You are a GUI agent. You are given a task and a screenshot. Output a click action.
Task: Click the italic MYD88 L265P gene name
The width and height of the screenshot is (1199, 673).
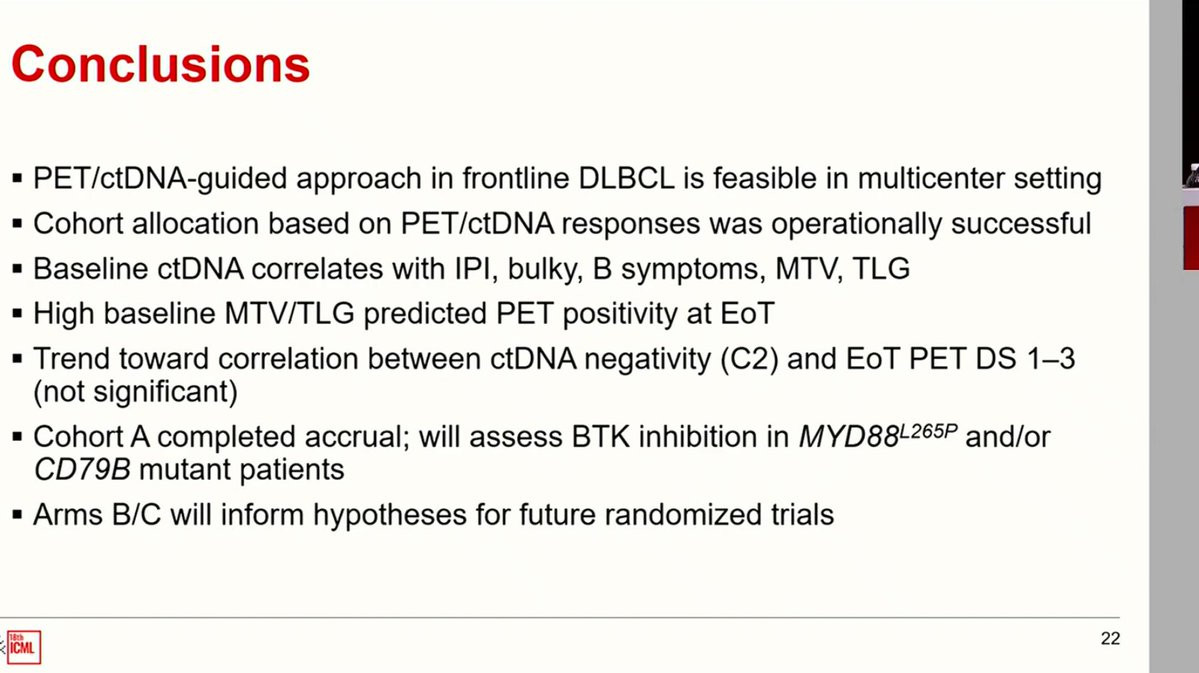coord(878,435)
